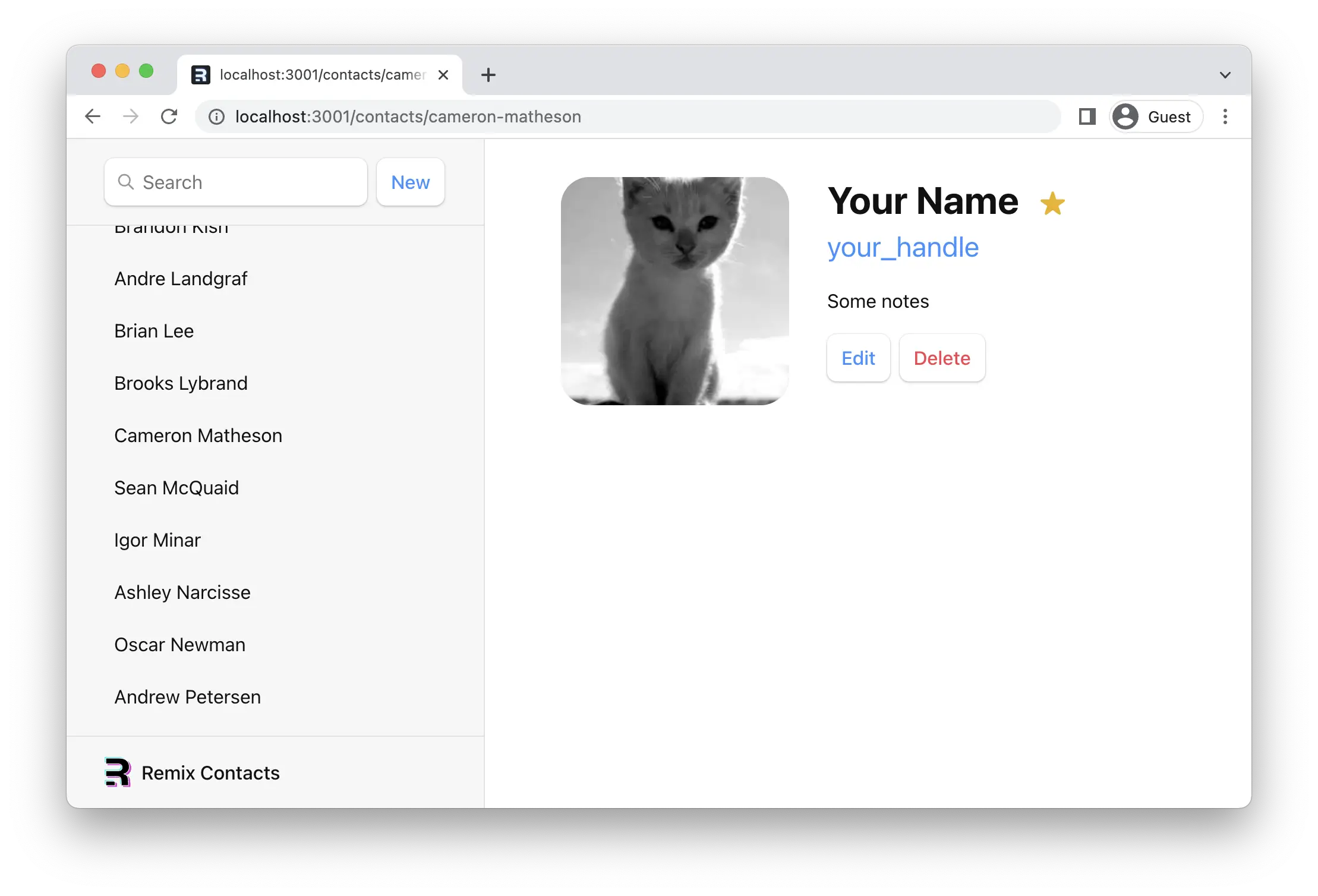1318x896 pixels.
Task: Click the red close window button
Action: (x=99, y=71)
